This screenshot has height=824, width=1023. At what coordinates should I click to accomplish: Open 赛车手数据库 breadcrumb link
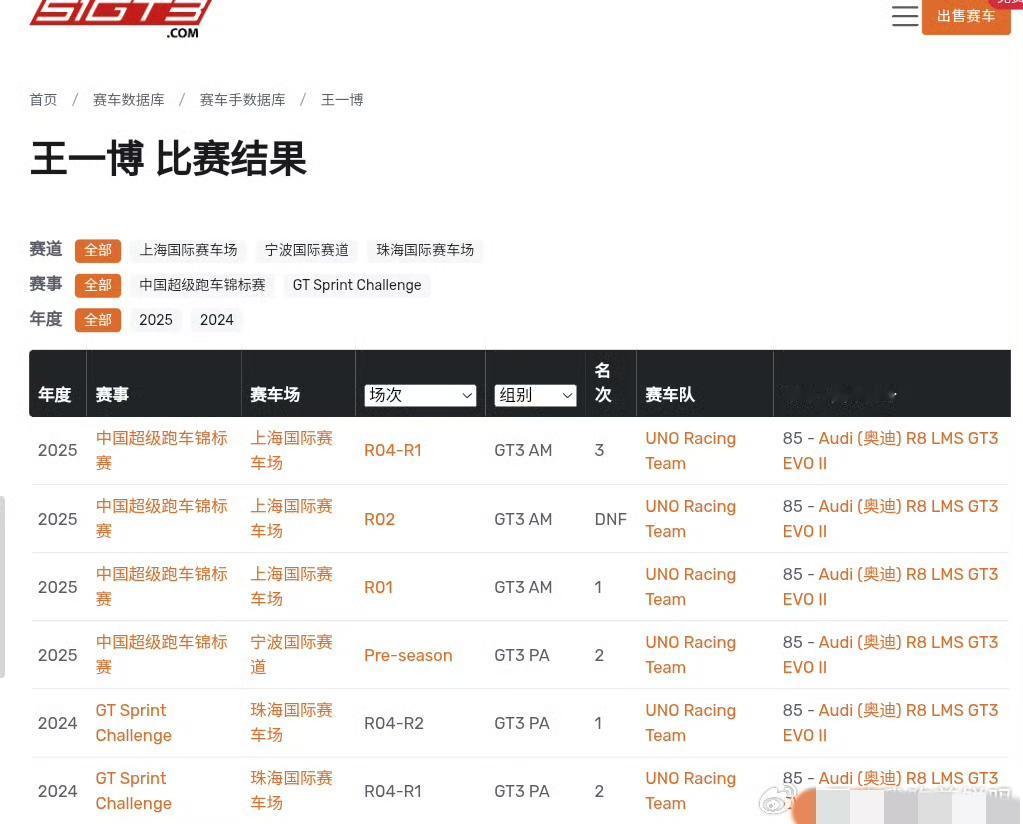coord(242,100)
